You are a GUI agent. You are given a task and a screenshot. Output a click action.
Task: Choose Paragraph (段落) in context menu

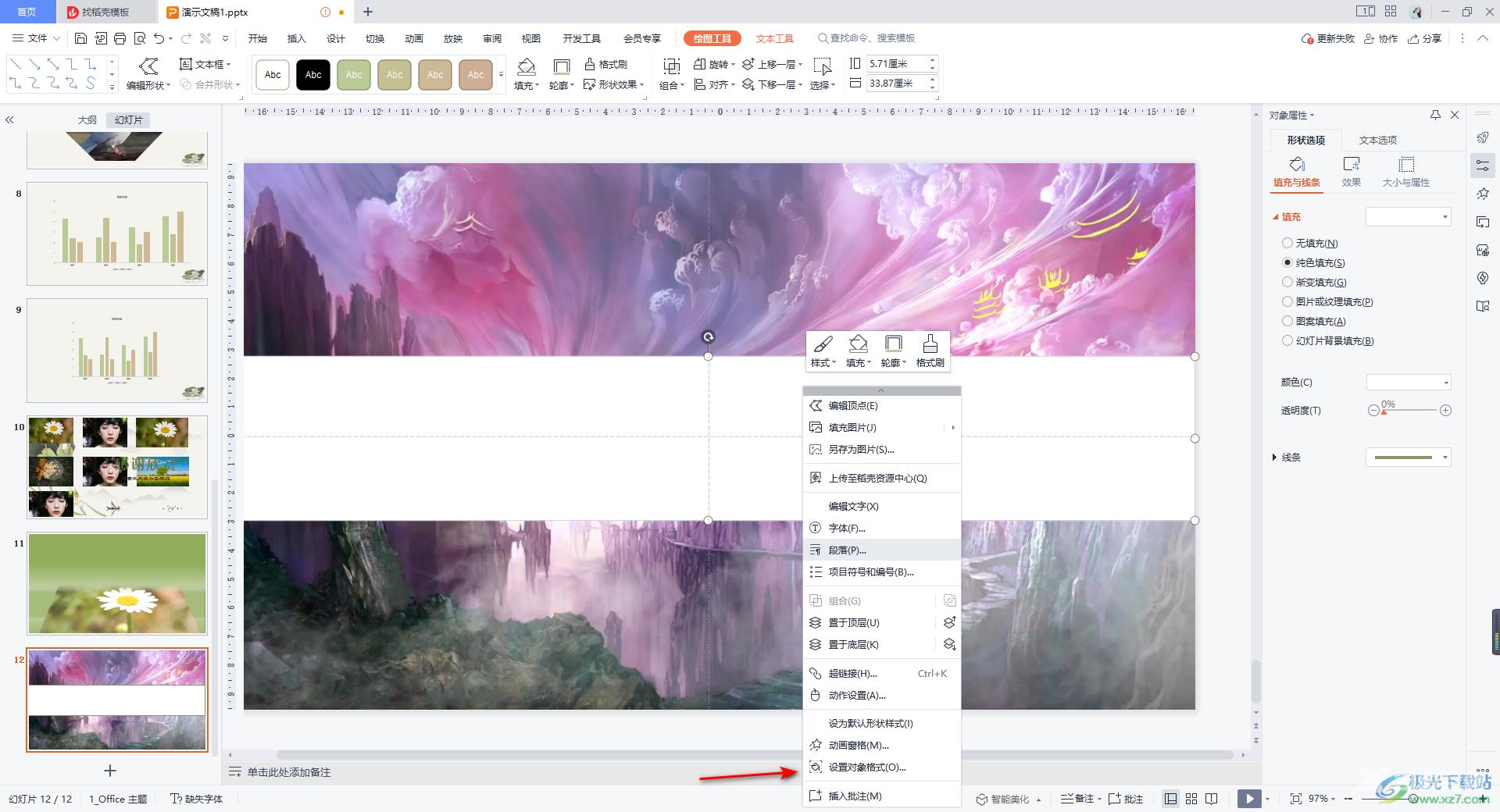point(881,550)
